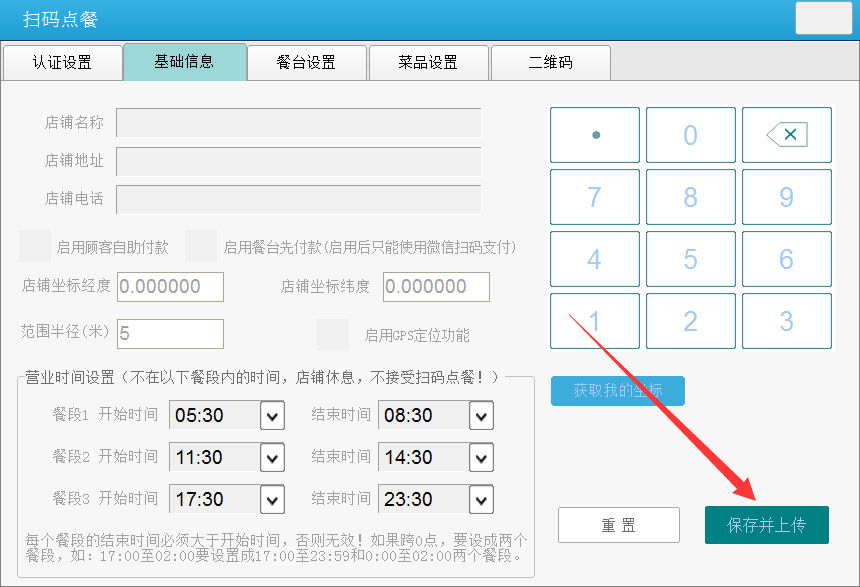
Task: Tap keypad digit 3
Action: (x=786, y=321)
